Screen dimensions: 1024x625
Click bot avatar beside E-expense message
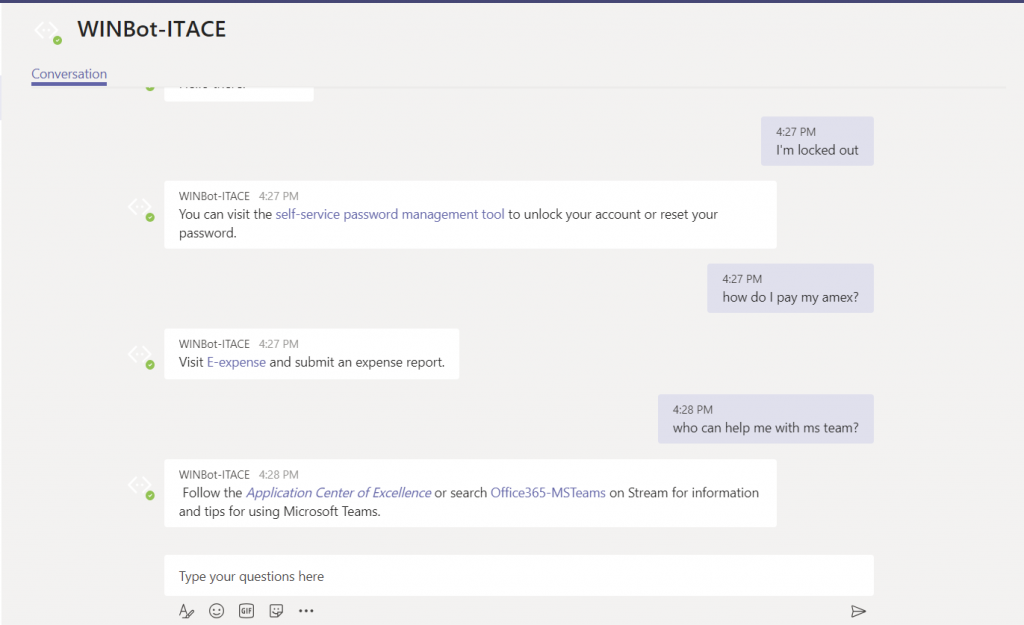(141, 357)
